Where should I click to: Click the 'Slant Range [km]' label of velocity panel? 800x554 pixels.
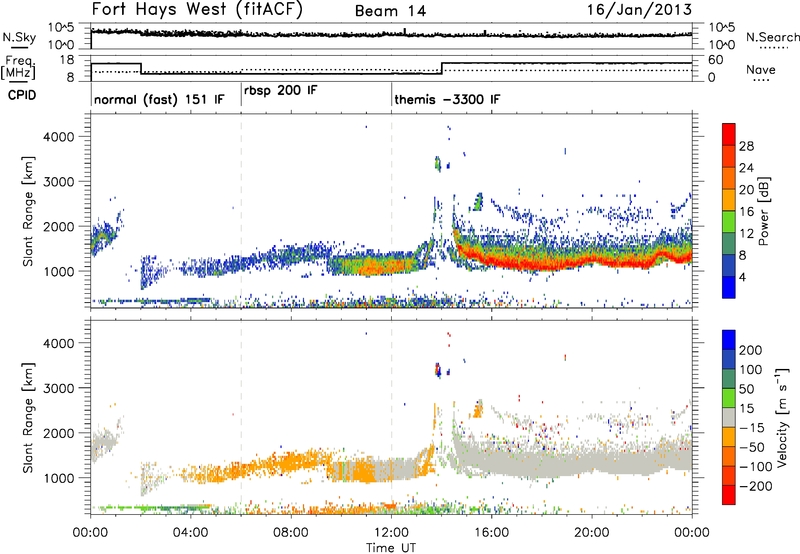click(28, 417)
